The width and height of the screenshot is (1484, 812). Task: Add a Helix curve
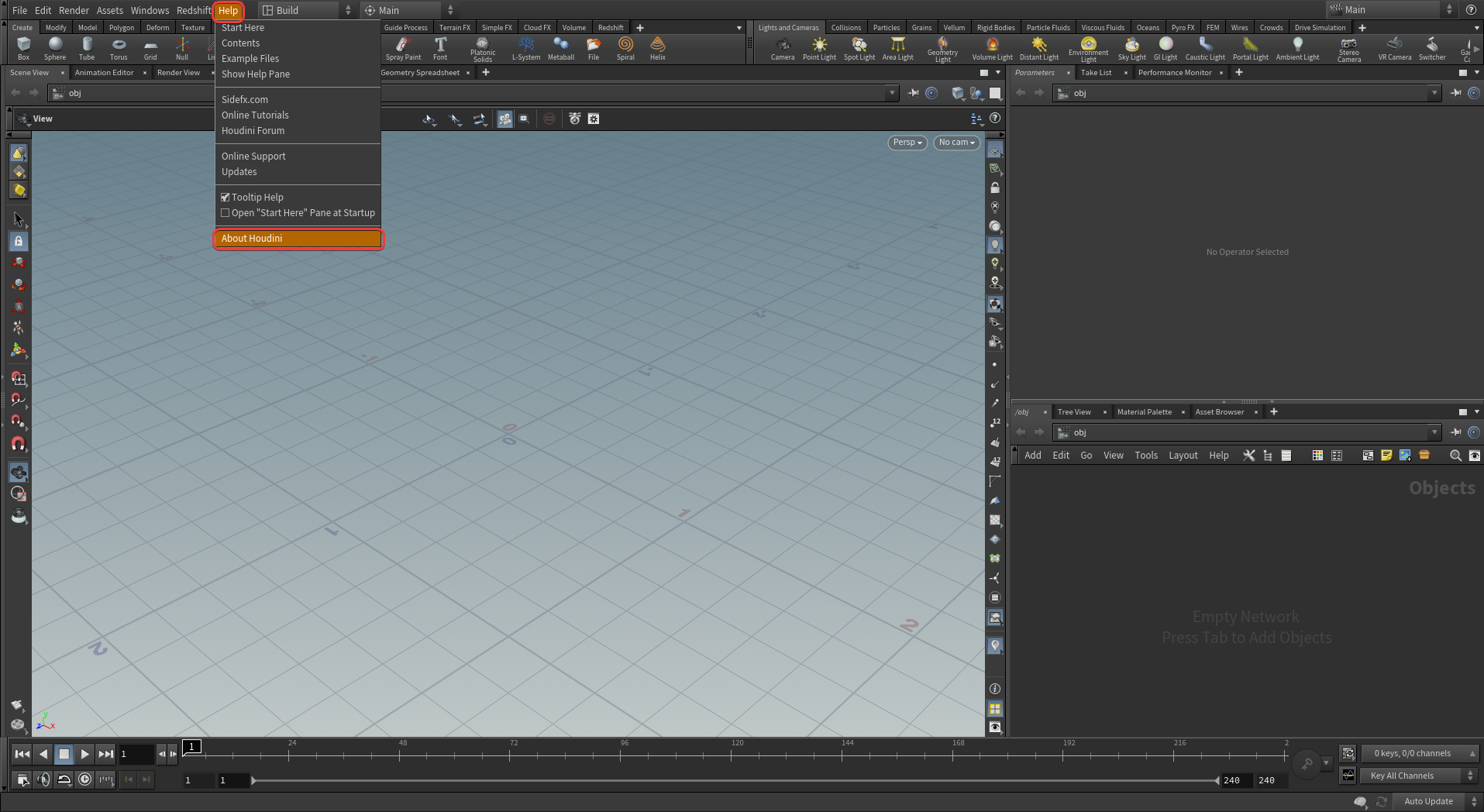tap(658, 48)
